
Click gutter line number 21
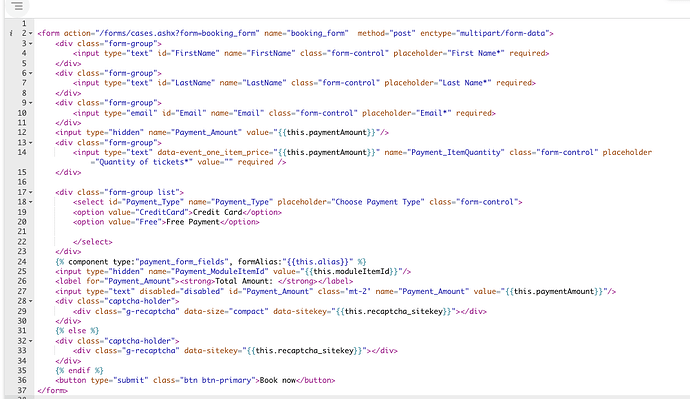22,232
